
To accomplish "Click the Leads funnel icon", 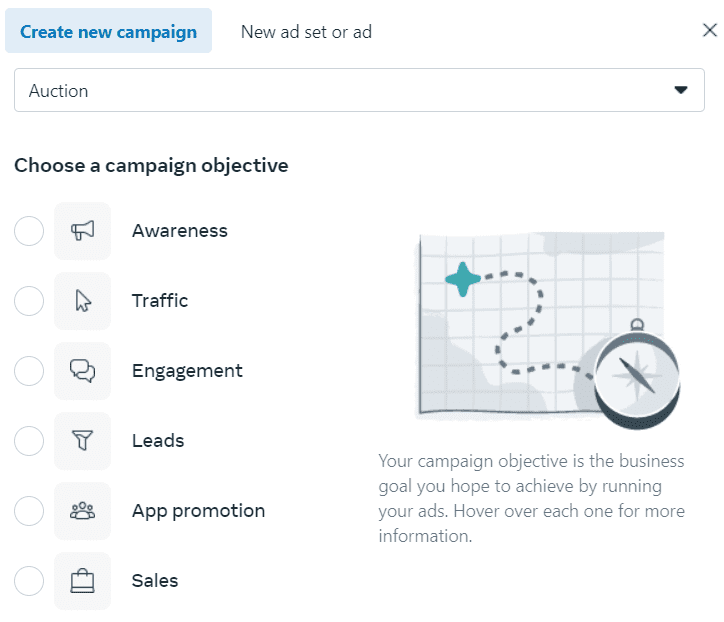I will point(83,441).
